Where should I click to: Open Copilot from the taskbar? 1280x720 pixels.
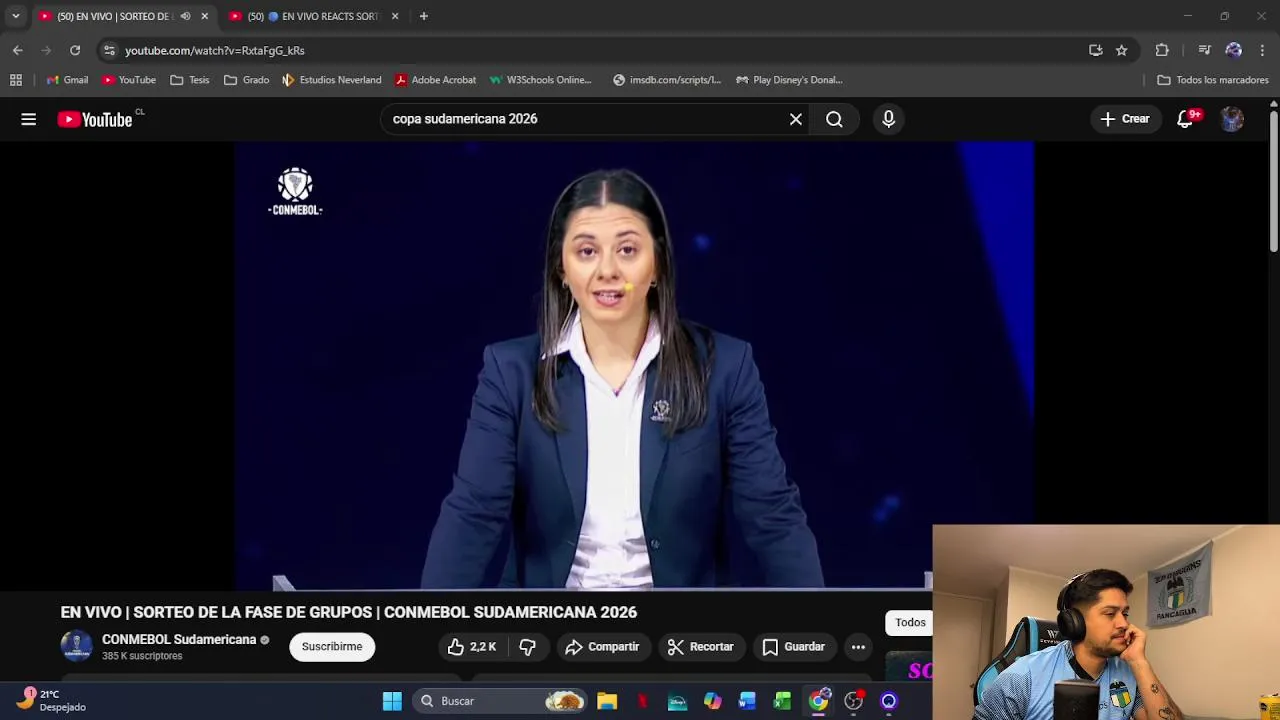click(712, 701)
